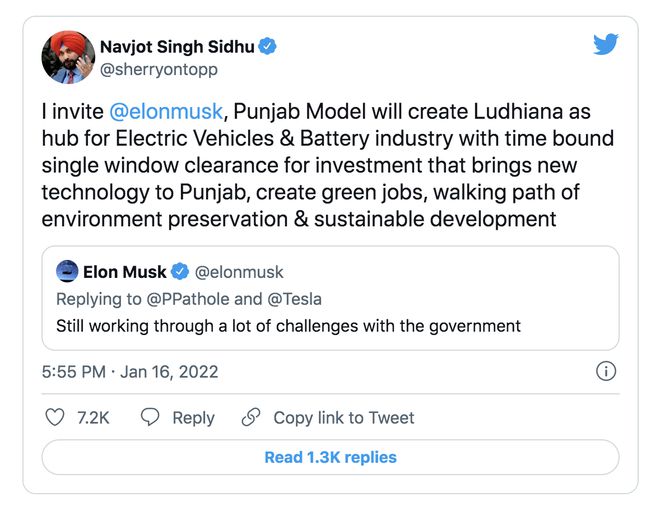660x511 pixels.
Task: Open Navjot Singh Sidhu's profile picture
Action: coord(68,57)
